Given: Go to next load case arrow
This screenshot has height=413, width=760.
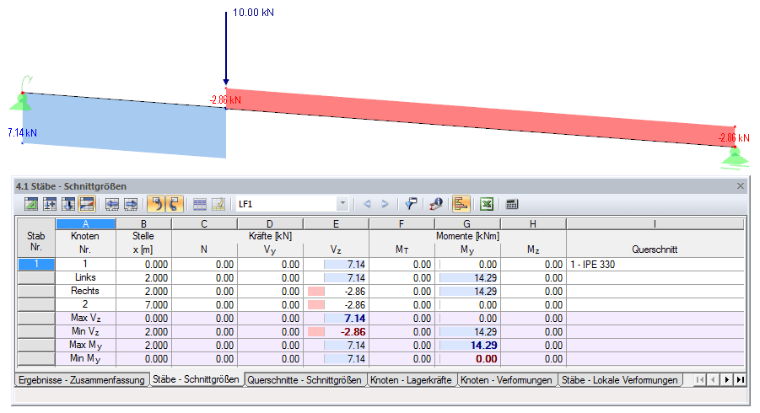Looking at the screenshot, I should [x=385, y=204].
